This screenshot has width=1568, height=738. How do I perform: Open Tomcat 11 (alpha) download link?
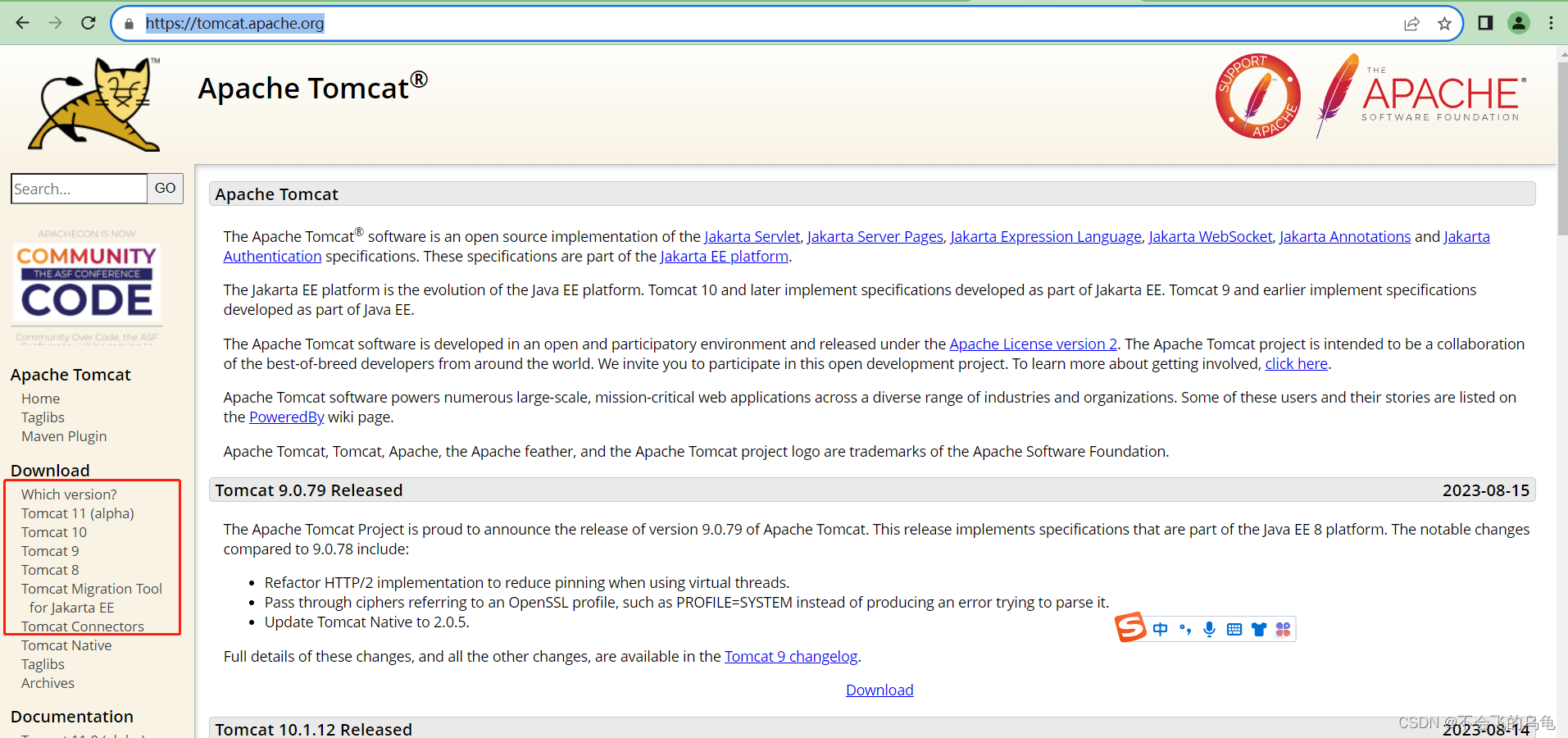[x=78, y=513]
